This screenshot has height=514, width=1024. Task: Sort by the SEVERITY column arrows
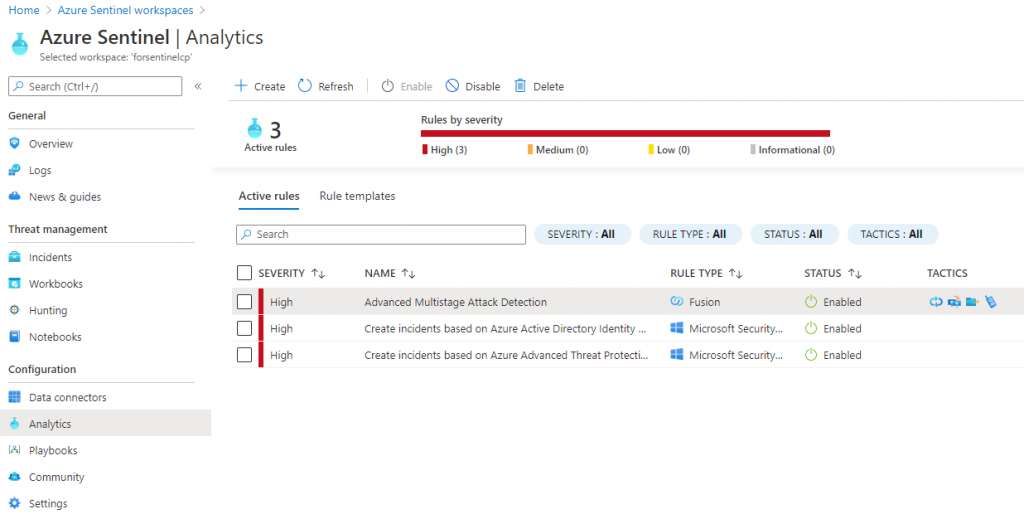tap(318, 274)
